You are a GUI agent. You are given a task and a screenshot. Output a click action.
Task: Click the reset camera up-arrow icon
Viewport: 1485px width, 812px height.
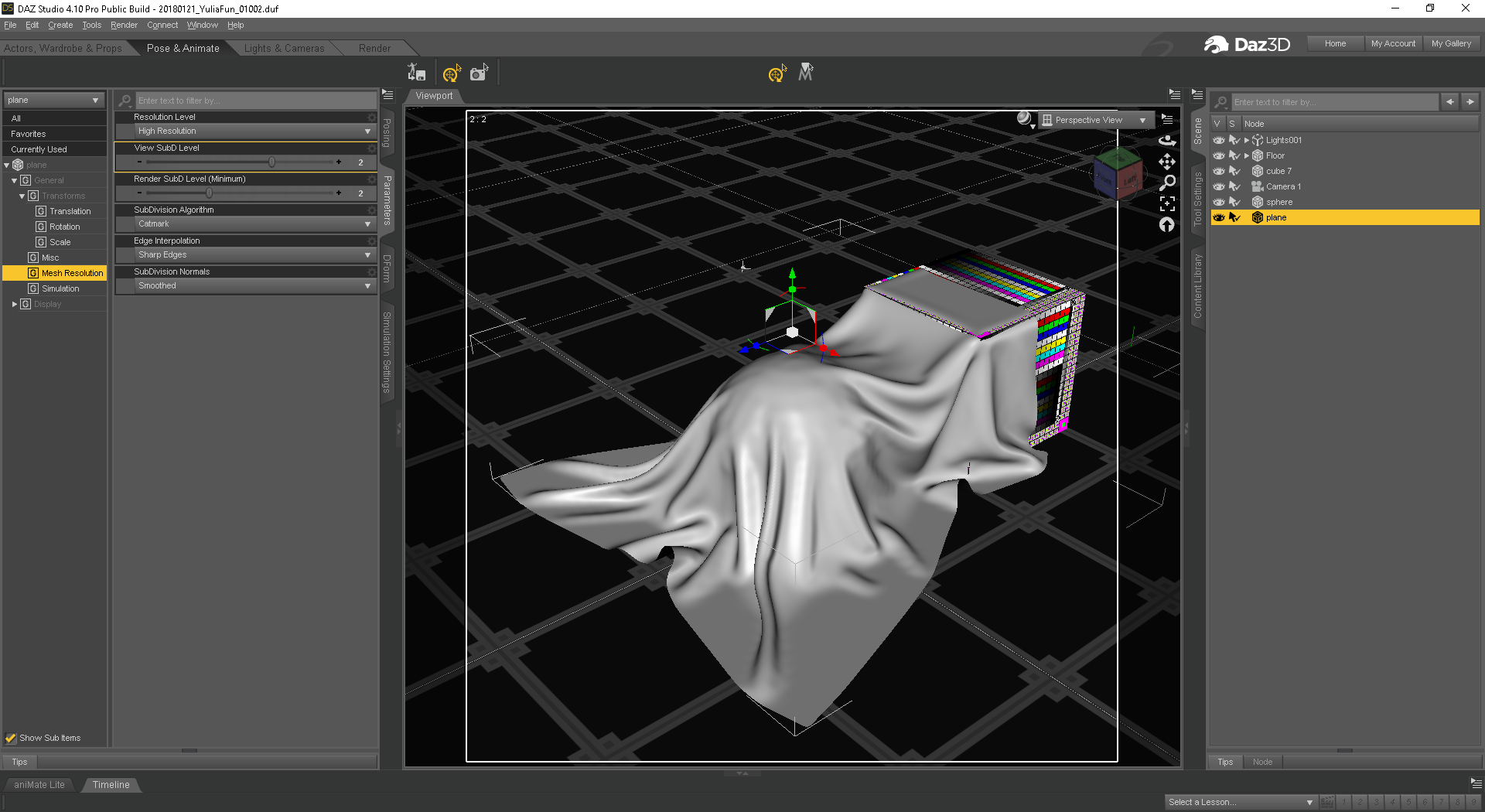1166,224
